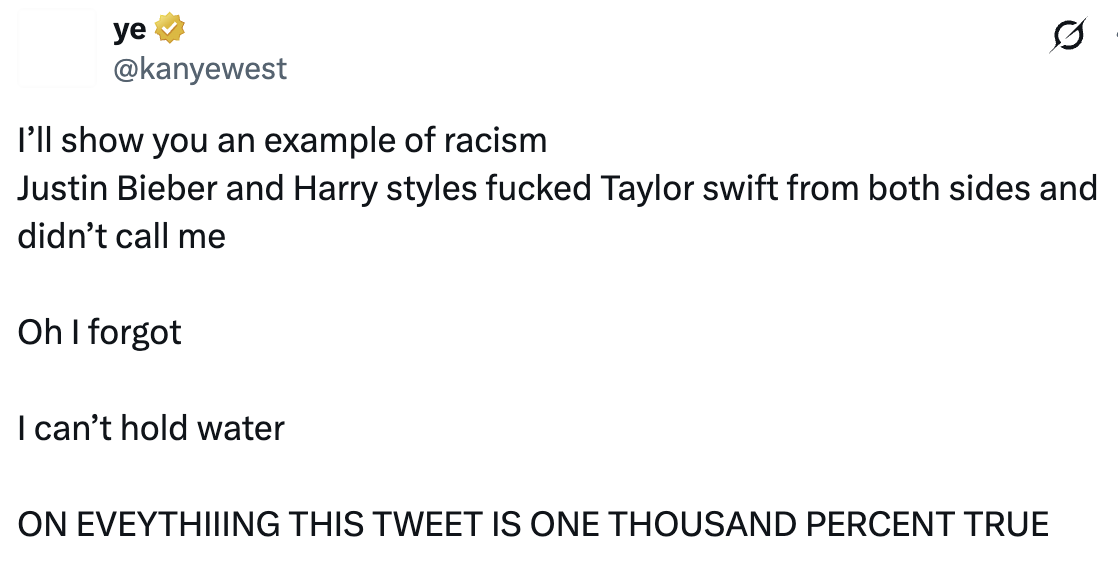Click the phrase "from both sides and"
The height and width of the screenshot is (566, 1118).
[x=935, y=188]
